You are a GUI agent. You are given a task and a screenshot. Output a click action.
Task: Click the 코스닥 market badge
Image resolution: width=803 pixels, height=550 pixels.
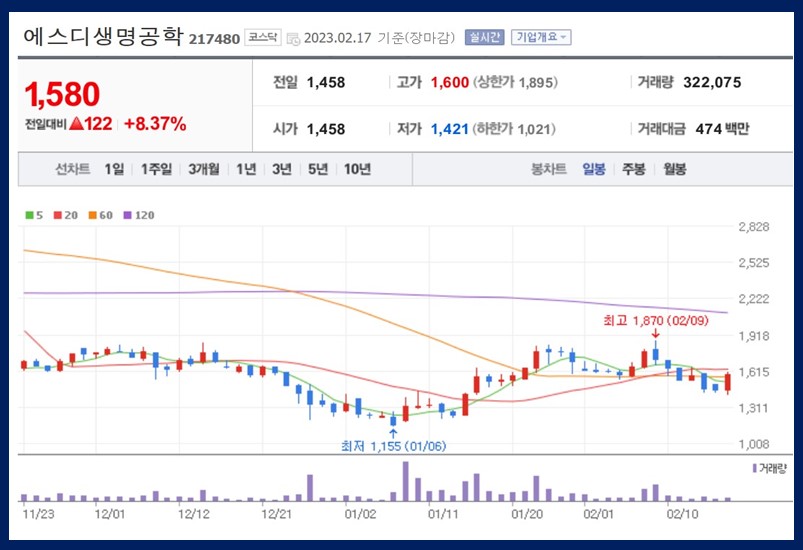[x=263, y=37]
